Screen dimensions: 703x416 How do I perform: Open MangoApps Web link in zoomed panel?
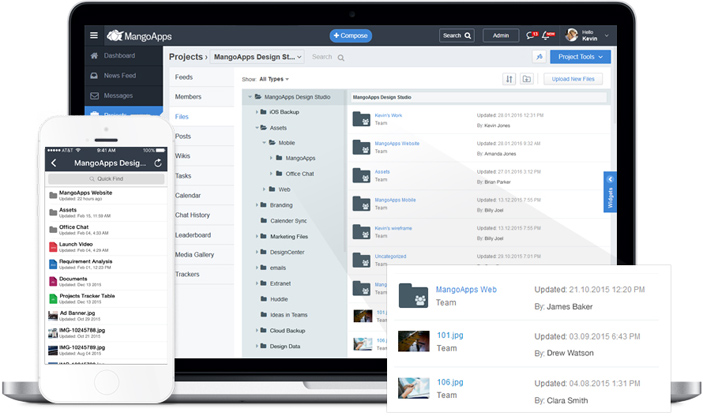click(x=466, y=290)
